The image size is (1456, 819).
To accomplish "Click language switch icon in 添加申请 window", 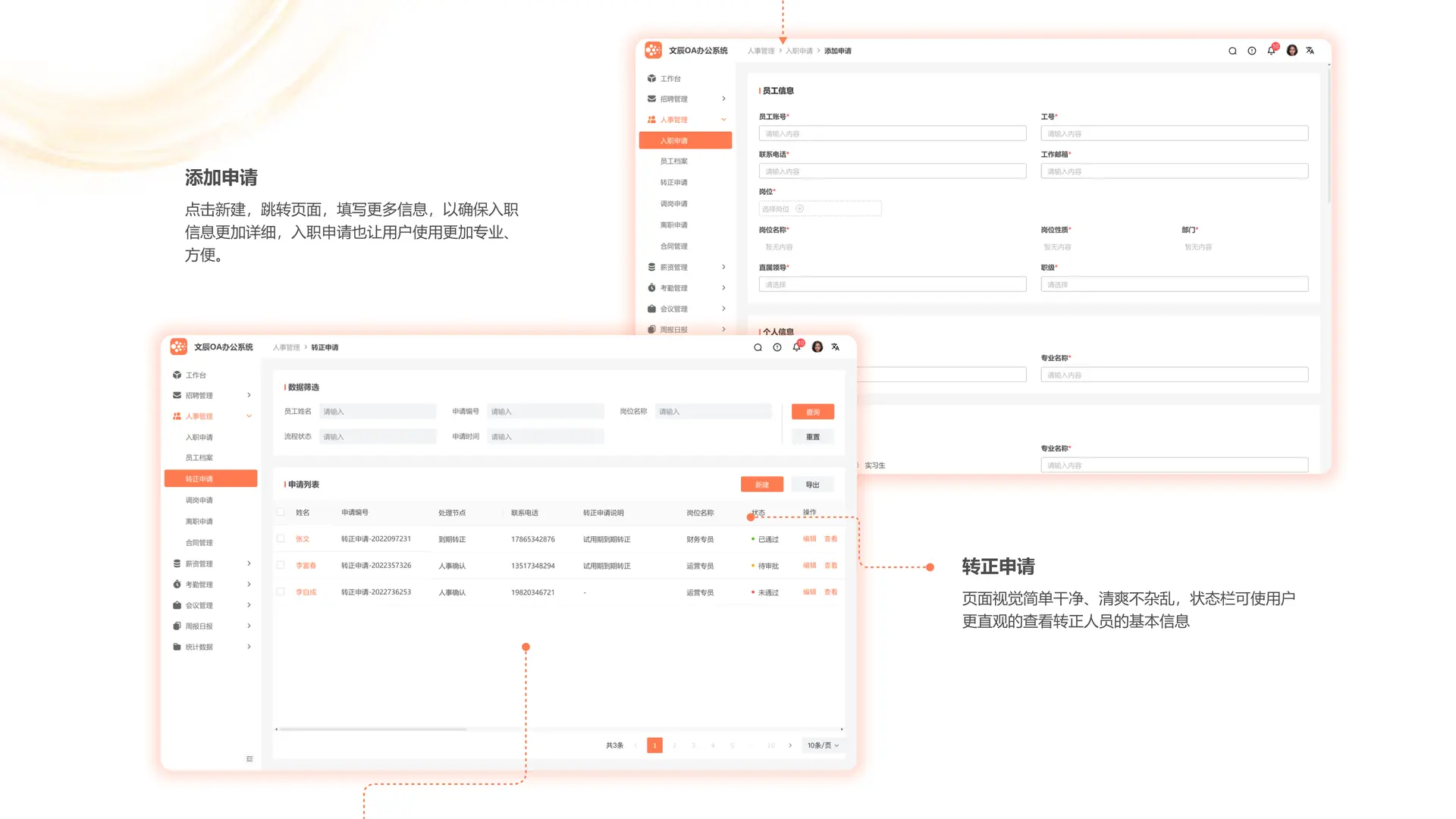I will coord(1310,51).
